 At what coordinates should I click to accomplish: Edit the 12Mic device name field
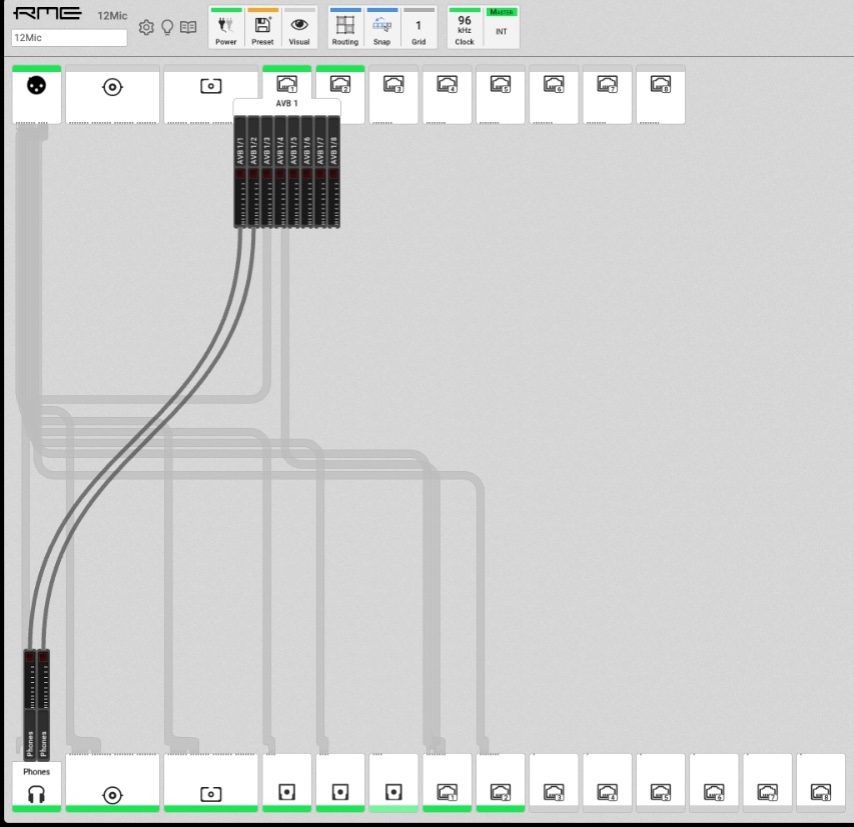click(69, 38)
